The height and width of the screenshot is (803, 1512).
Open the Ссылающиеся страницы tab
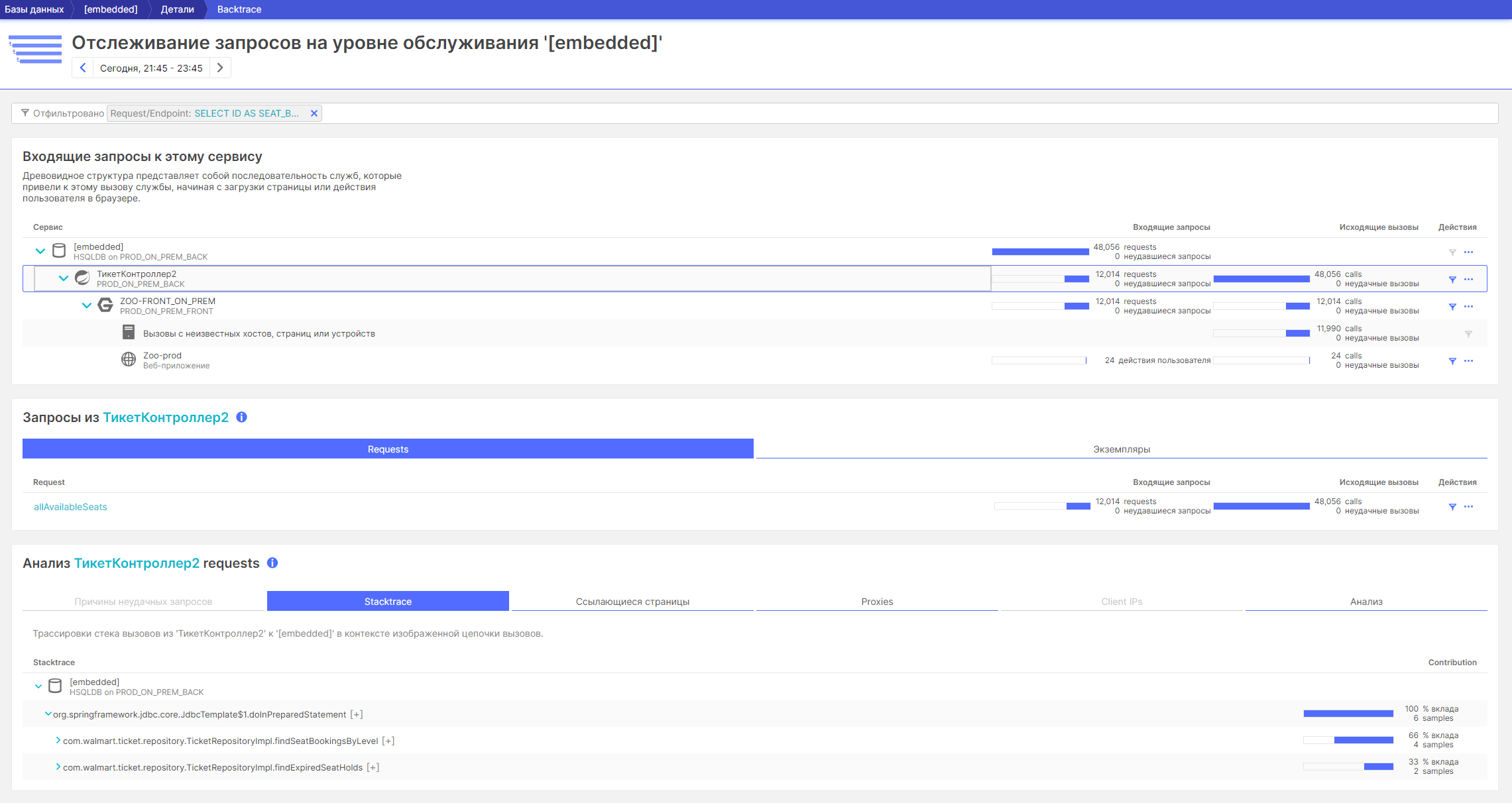tap(632, 602)
